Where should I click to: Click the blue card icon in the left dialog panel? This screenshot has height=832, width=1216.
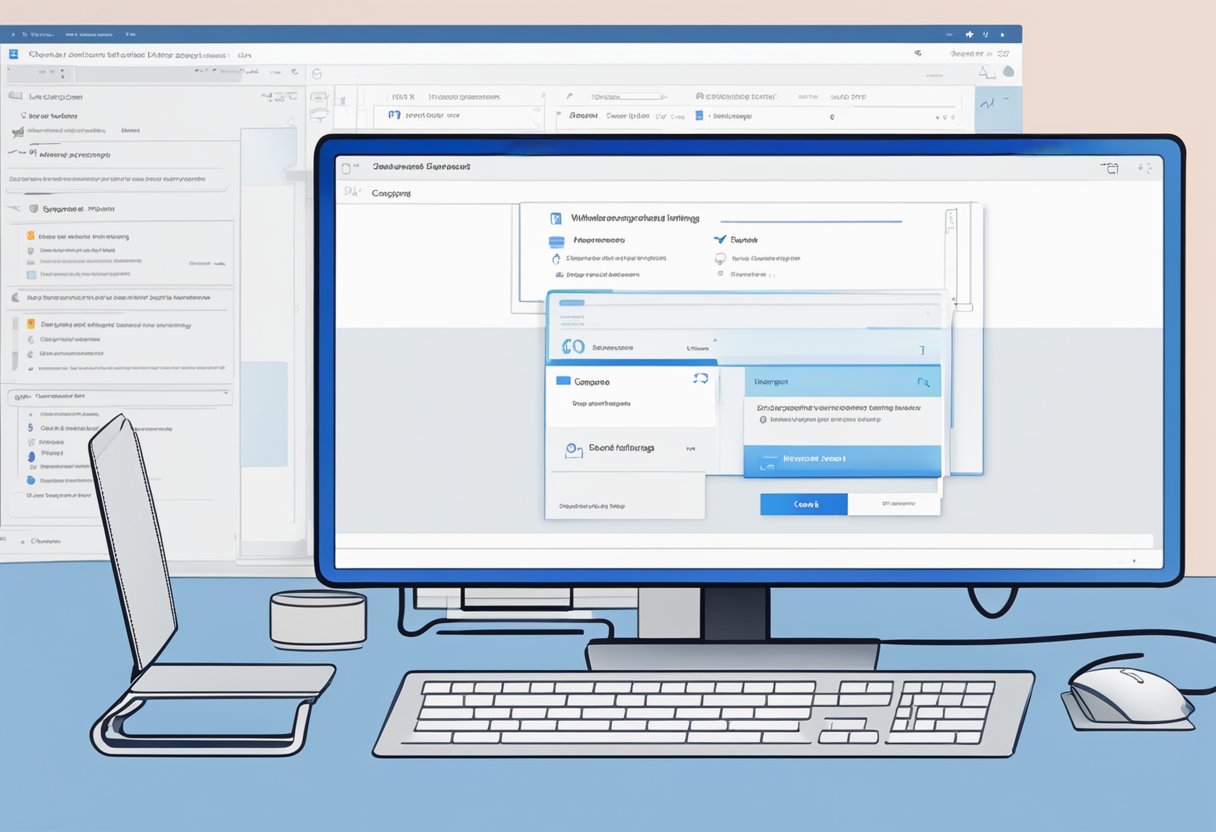pyautogui.click(x=563, y=381)
